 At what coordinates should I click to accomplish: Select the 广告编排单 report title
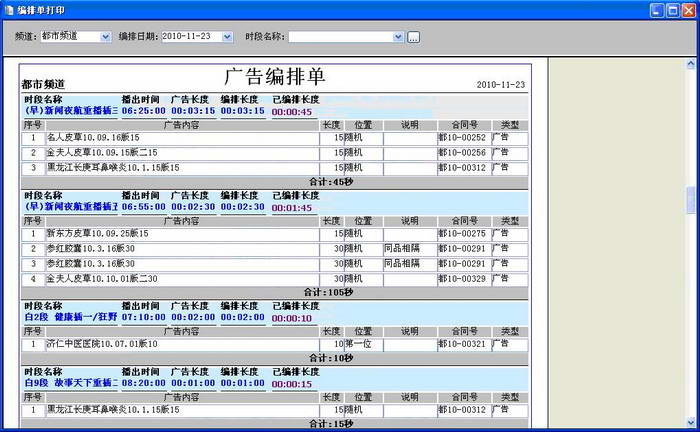click(275, 77)
